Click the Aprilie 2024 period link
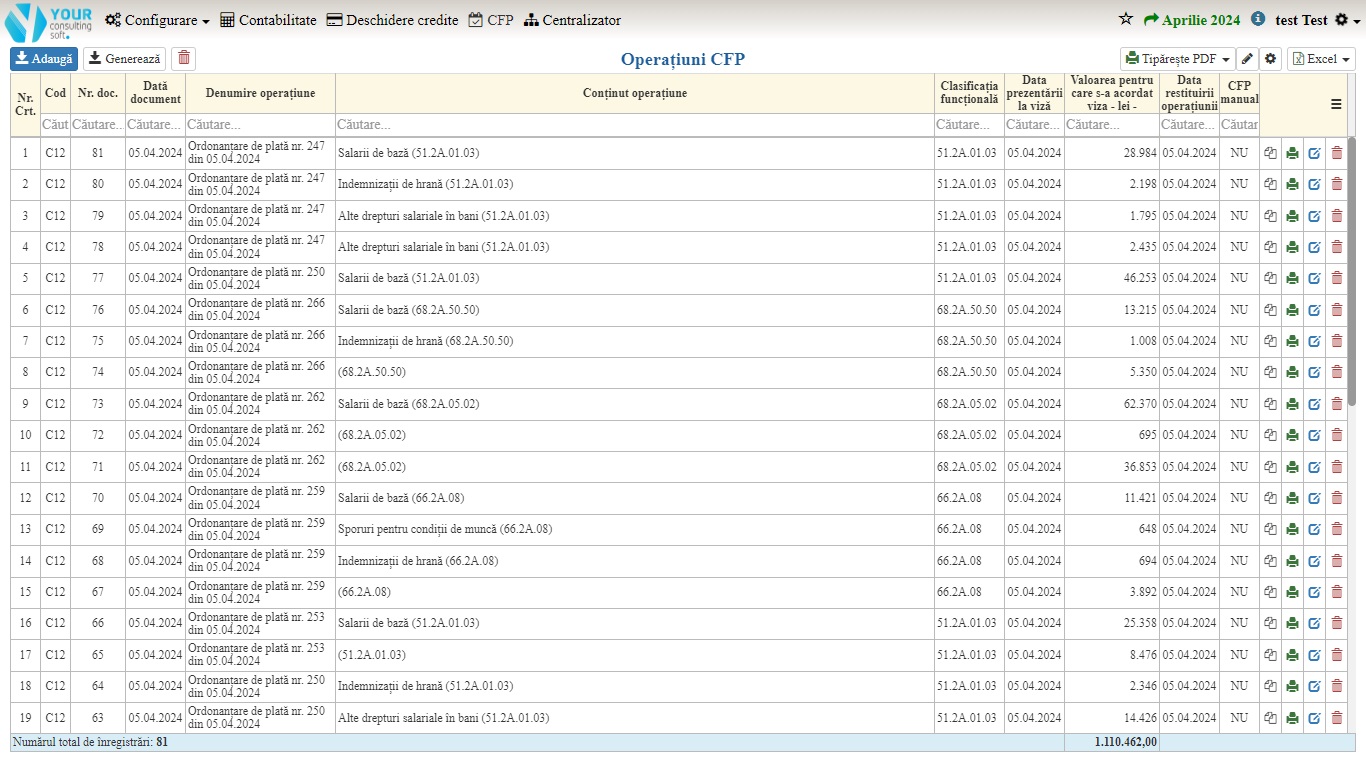1366x768 pixels. click(x=1192, y=20)
